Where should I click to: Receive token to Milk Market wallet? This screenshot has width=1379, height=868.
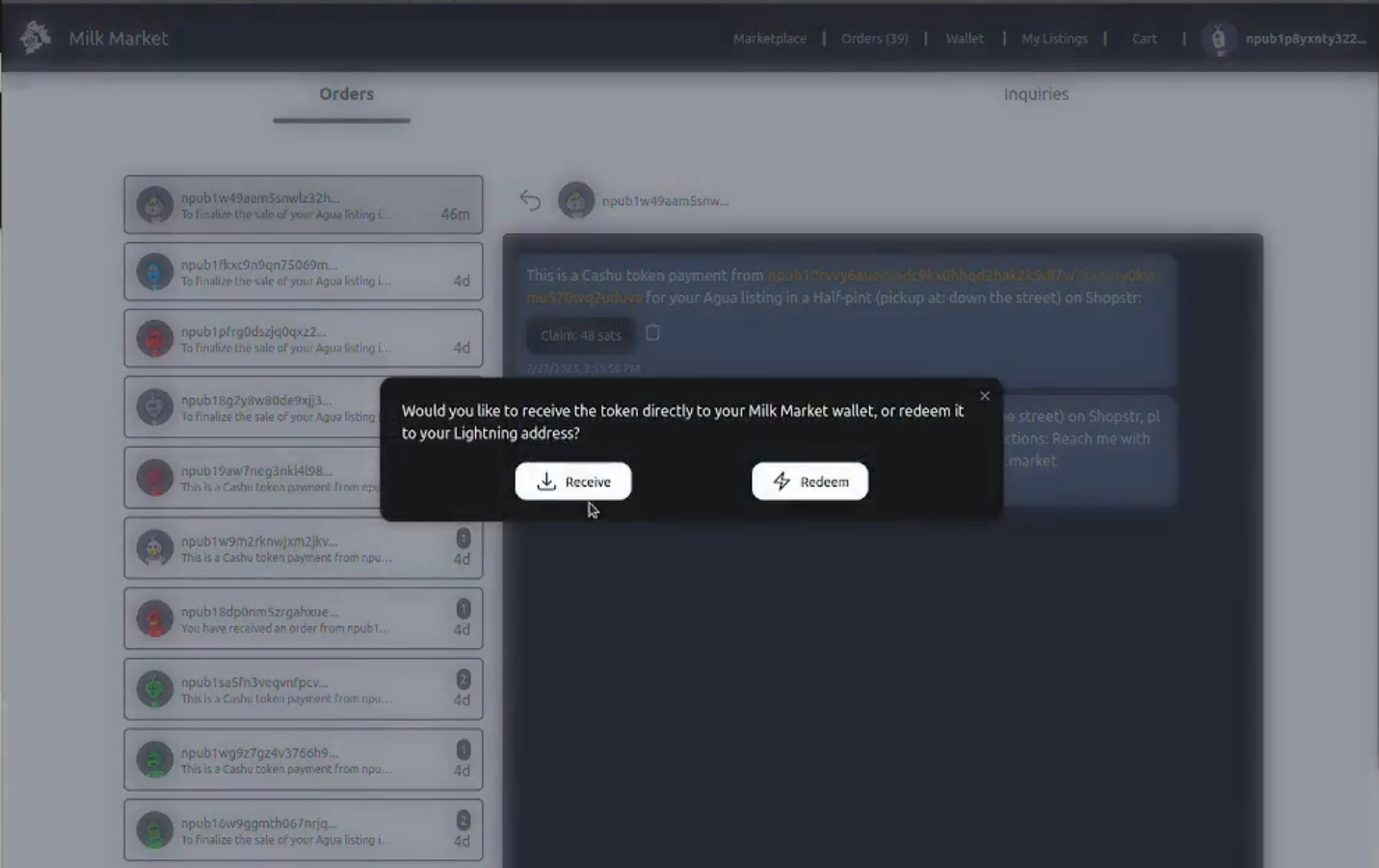(x=572, y=482)
